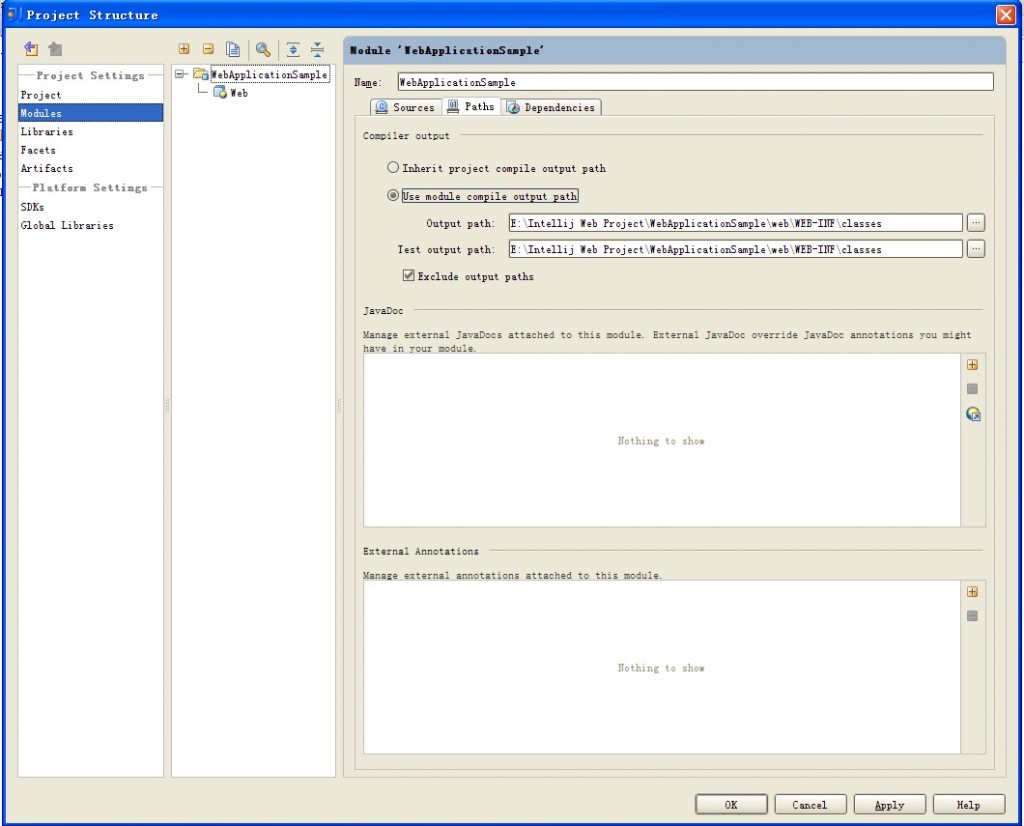Click the back navigation arrow icon
This screenshot has height=826, width=1024.
(30, 48)
